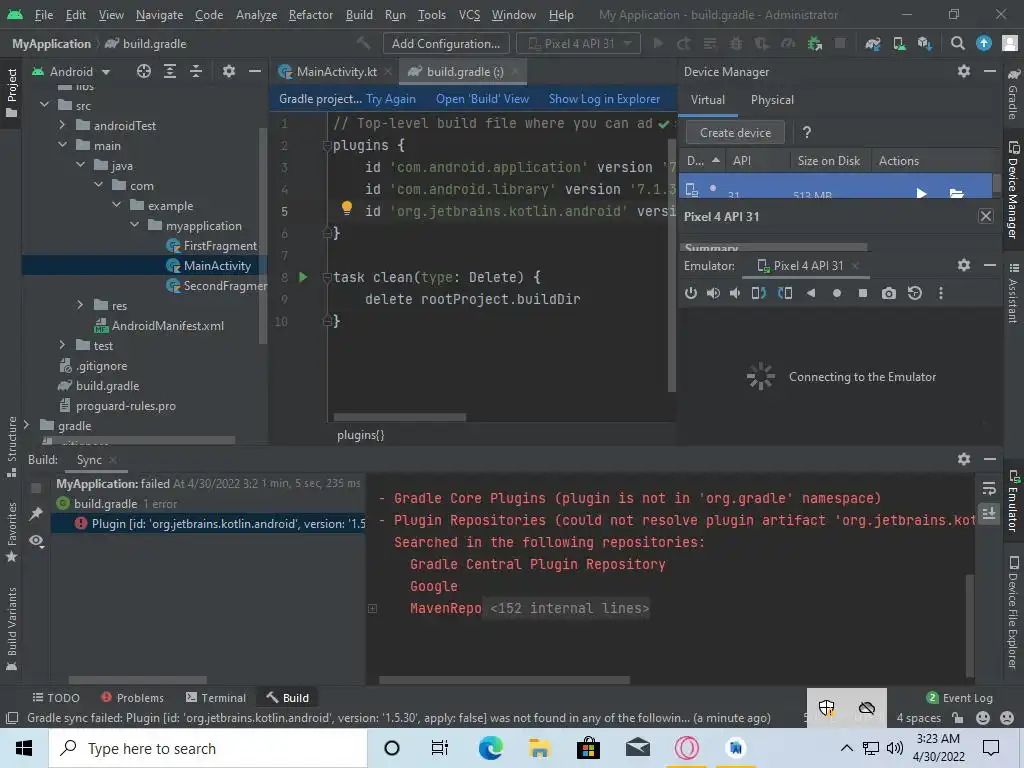Open Project panel settings gear
This screenshot has height=768, width=1024.
229,71
